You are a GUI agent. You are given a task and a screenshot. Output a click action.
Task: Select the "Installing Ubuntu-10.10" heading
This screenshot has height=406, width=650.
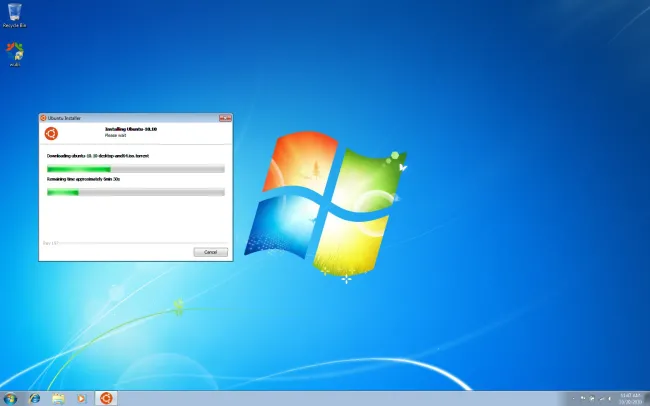[131, 129]
